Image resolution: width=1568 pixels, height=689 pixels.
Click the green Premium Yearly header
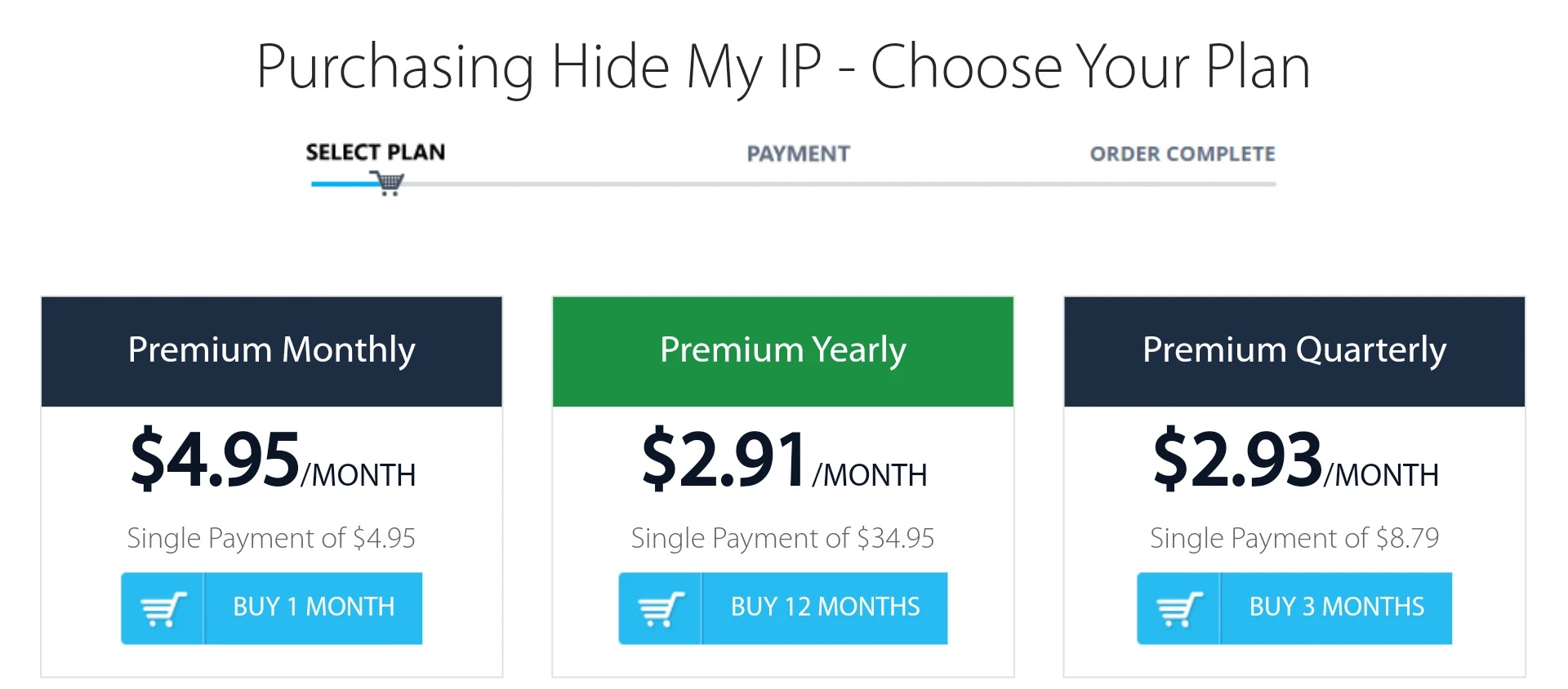tap(782, 351)
